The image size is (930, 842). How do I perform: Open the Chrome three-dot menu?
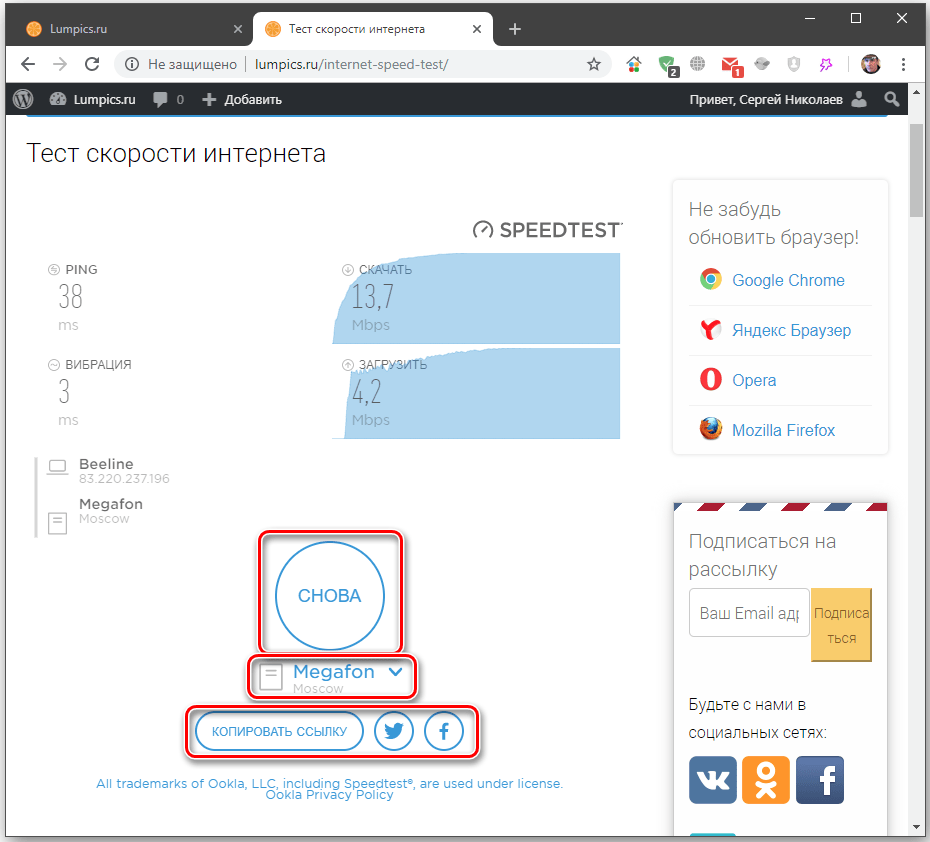click(x=906, y=64)
